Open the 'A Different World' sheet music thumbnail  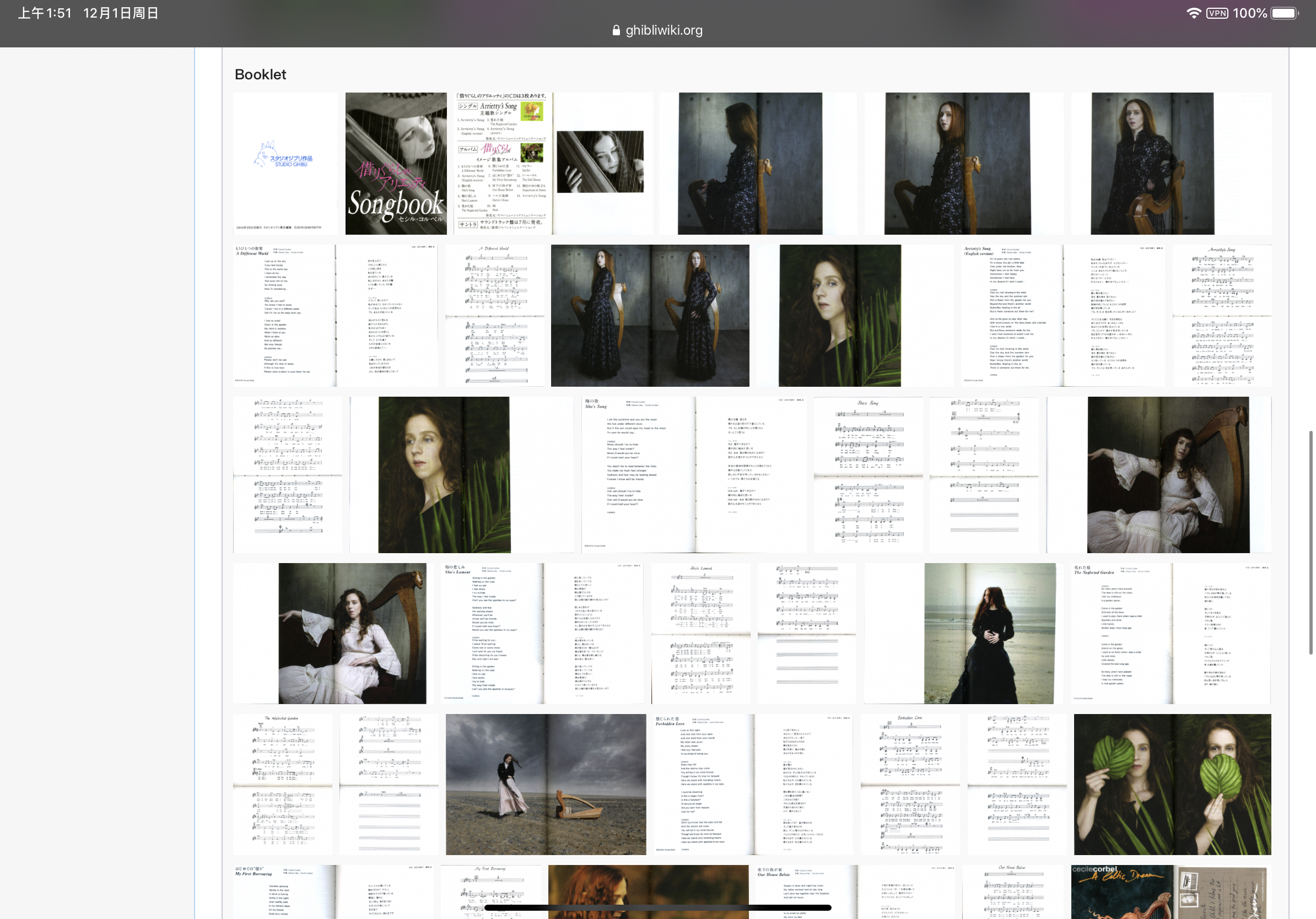(495, 315)
